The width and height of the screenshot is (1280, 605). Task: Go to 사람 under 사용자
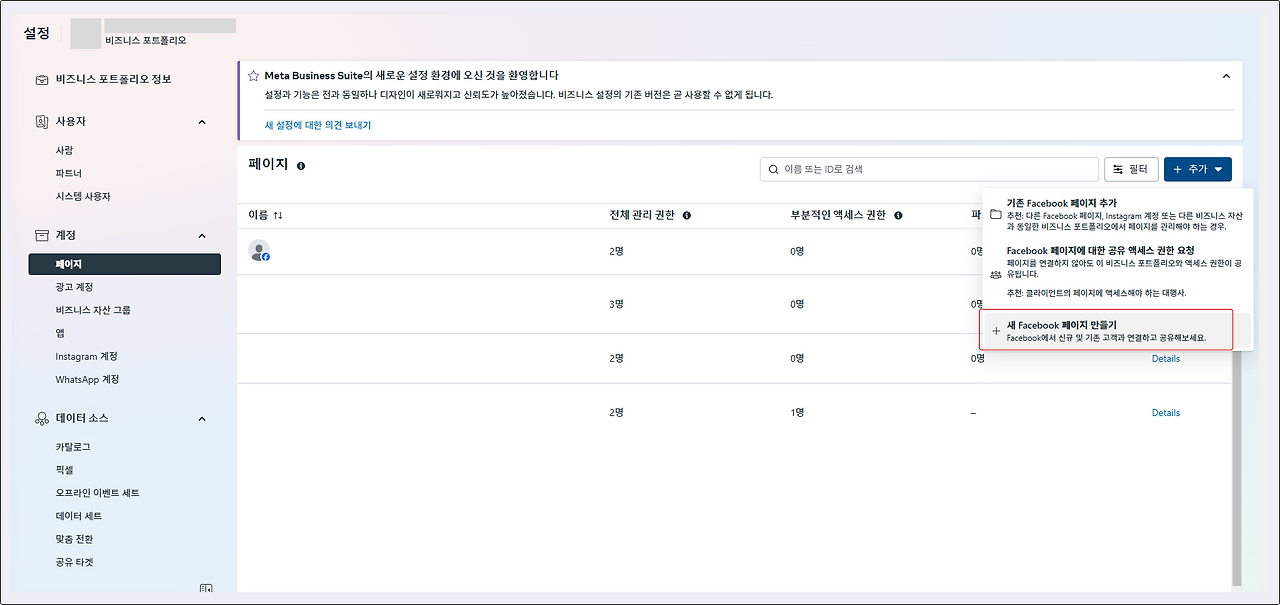pos(64,151)
